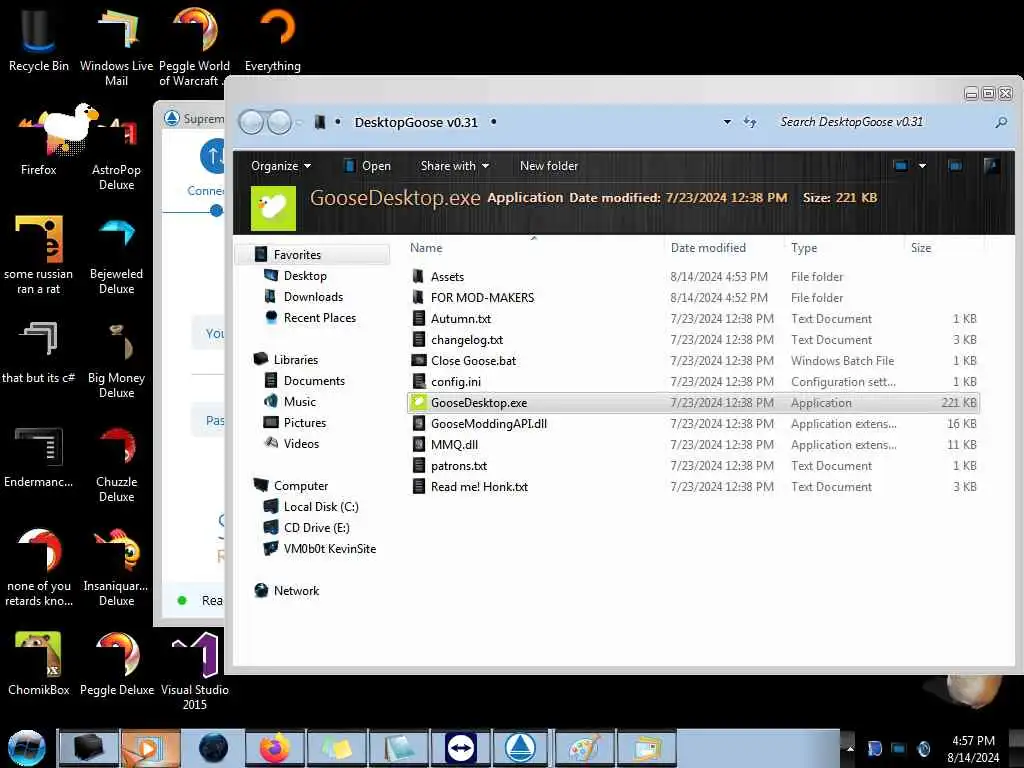Open the Share with menu
1024x768 pixels.
pyautogui.click(x=455, y=166)
